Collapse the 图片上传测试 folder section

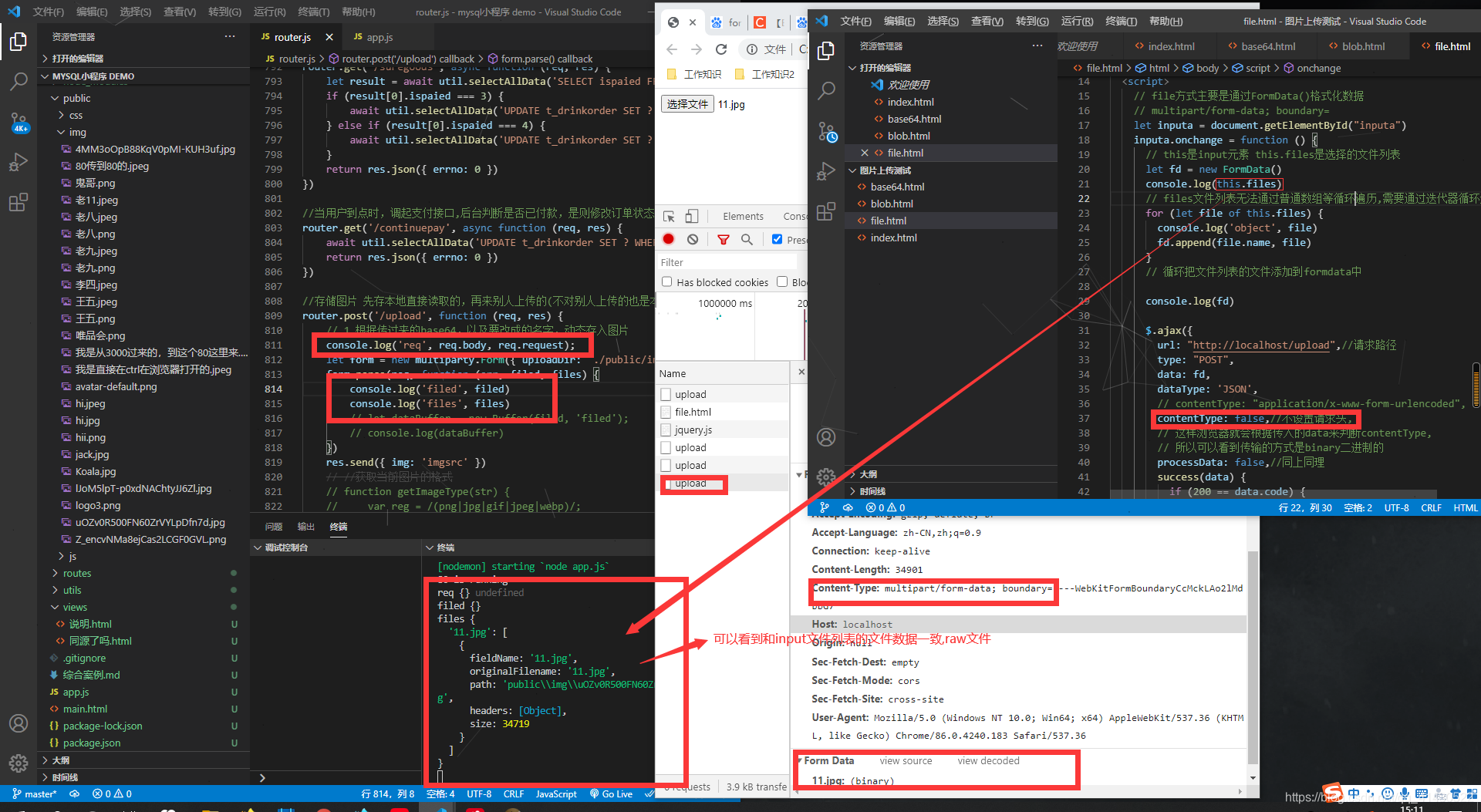click(885, 170)
